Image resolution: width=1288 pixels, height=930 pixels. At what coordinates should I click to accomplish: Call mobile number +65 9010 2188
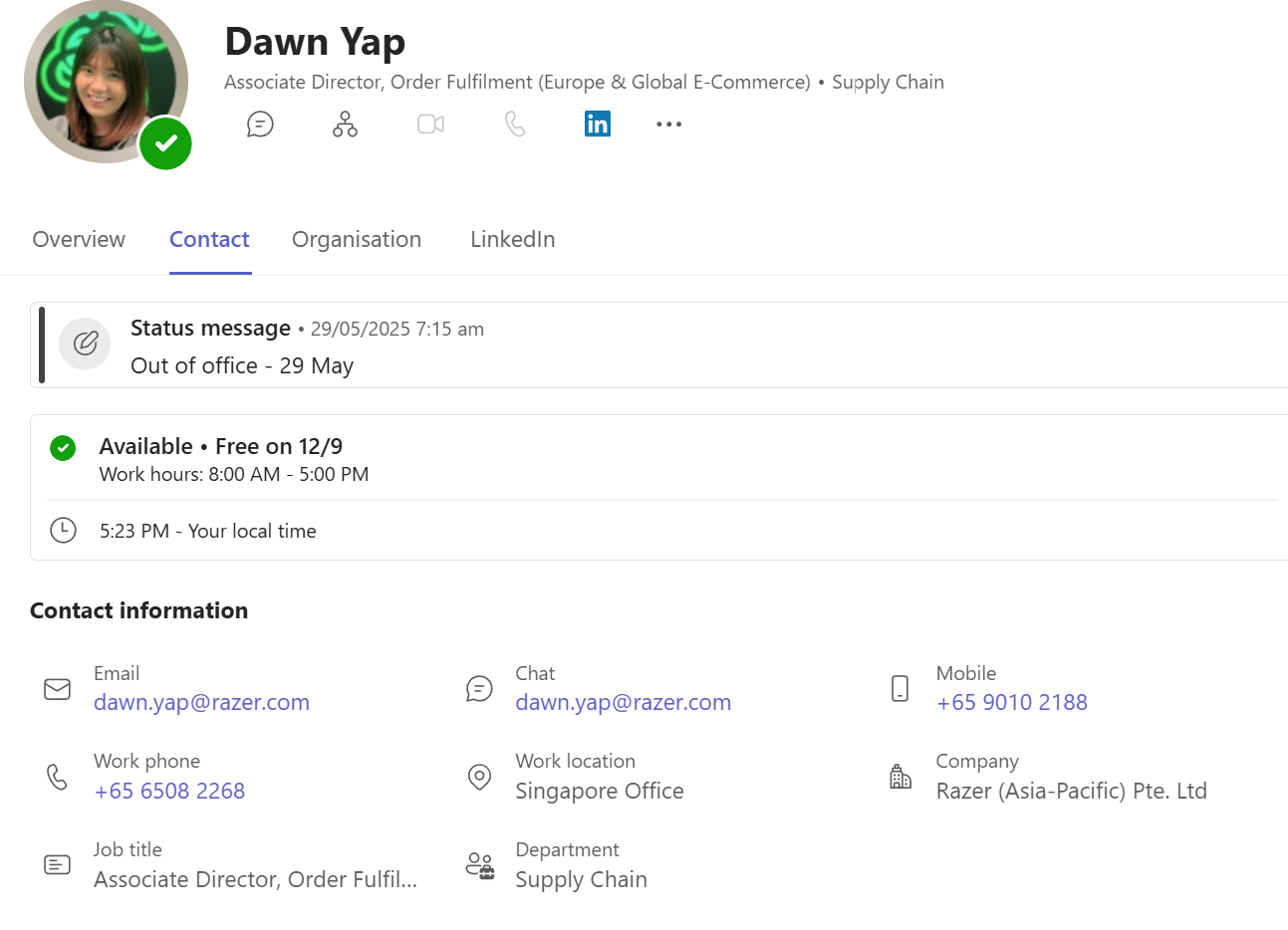tap(1012, 703)
